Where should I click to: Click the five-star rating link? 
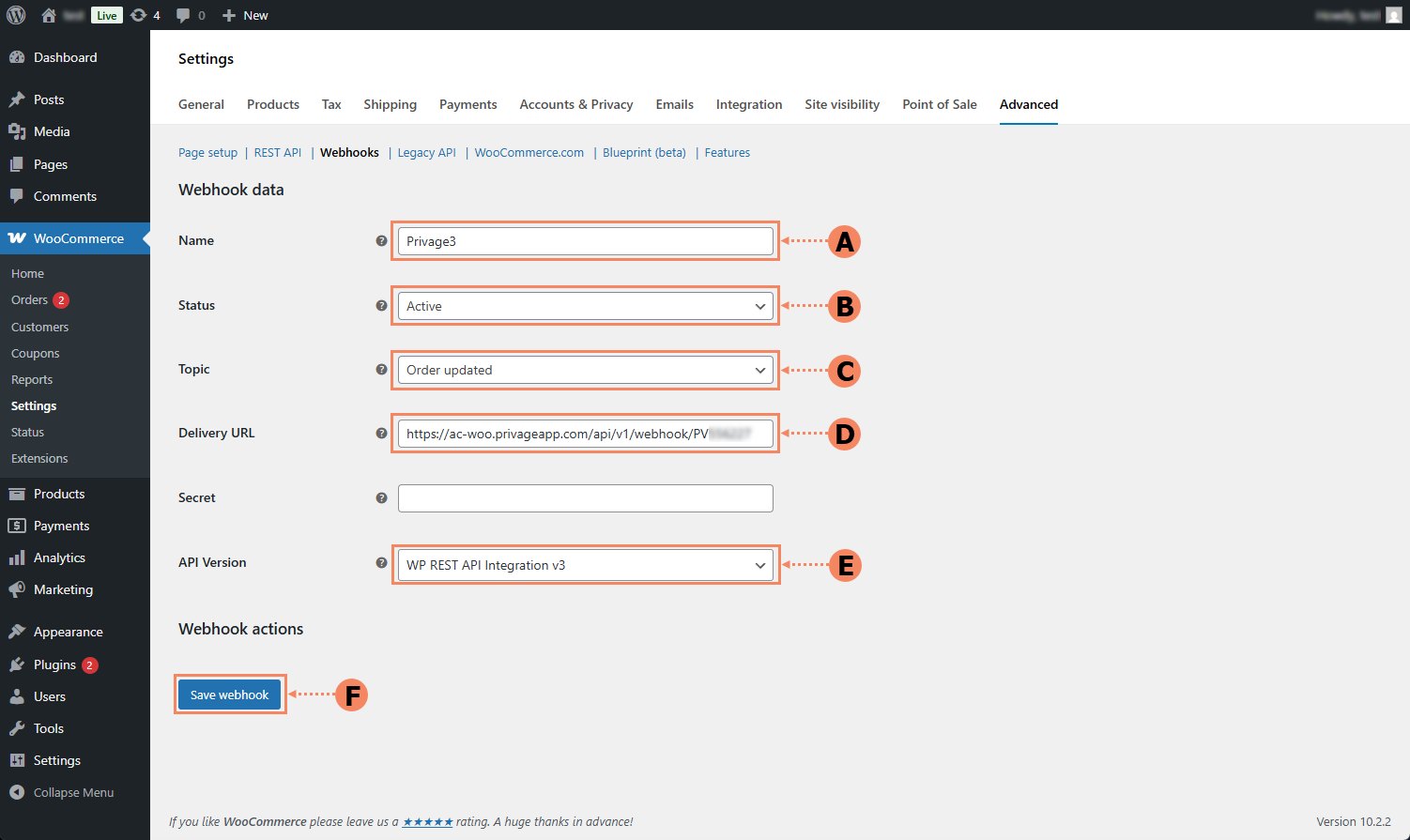[427, 821]
